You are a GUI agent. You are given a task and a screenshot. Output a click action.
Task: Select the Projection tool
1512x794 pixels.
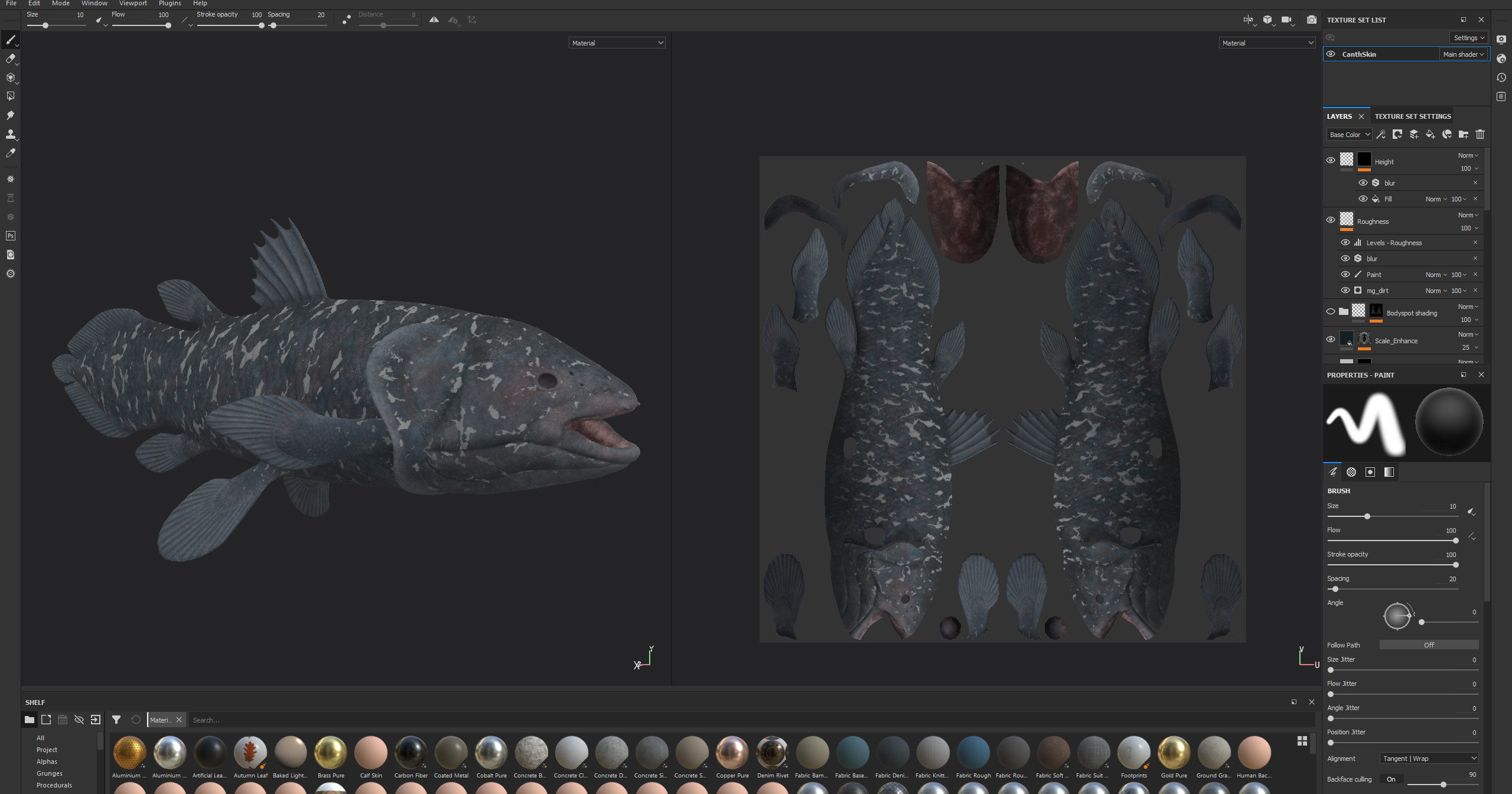pos(10,77)
